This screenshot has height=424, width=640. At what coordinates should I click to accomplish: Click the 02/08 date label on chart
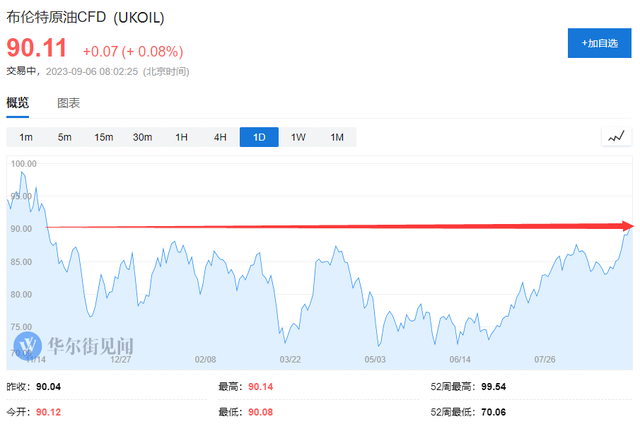point(205,360)
